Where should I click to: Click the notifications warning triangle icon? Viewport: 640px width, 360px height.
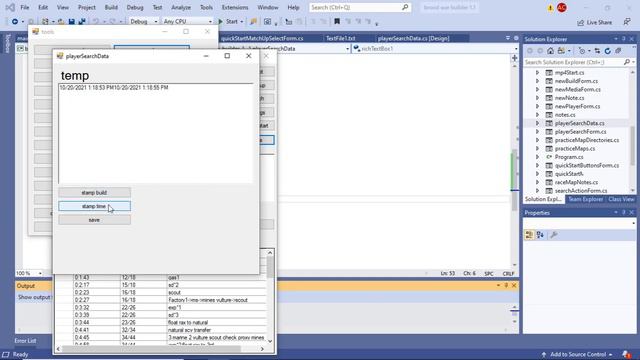(550, 8)
